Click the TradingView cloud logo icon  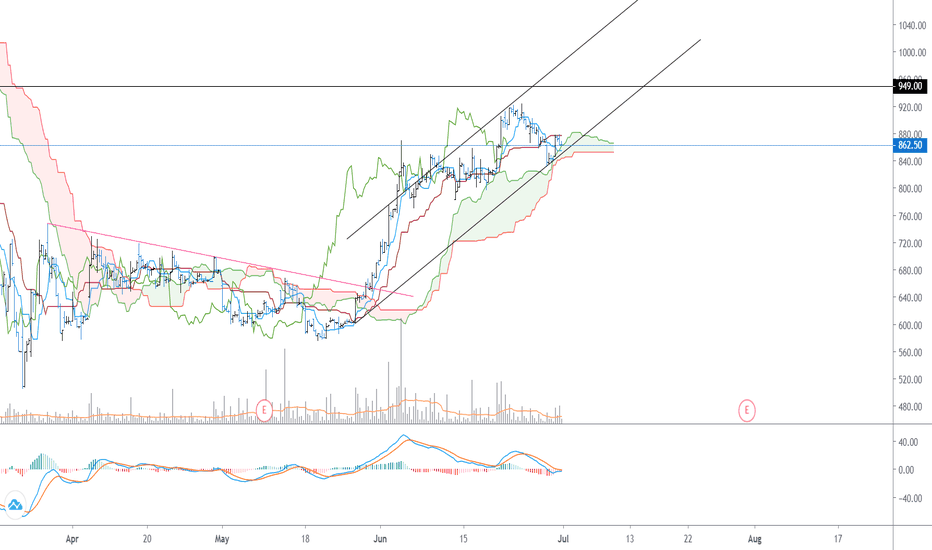tap(15, 504)
